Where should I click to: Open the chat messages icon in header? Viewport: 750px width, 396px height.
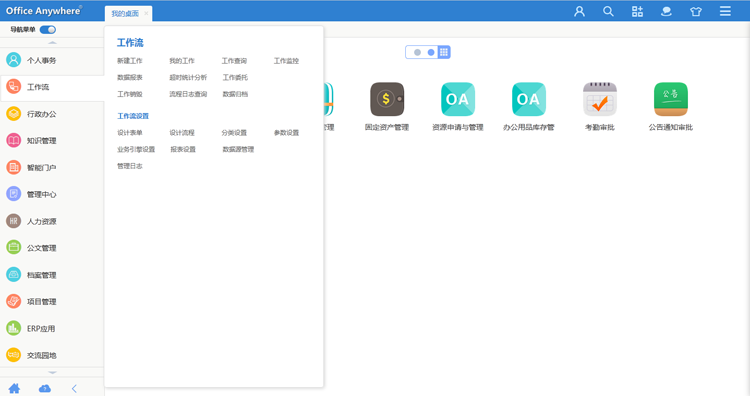point(666,11)
